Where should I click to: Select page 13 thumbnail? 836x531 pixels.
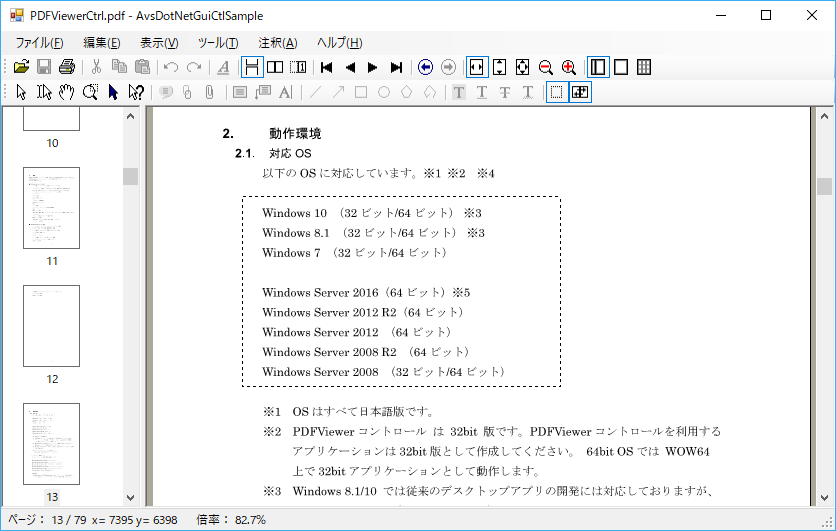click(51, 444)
